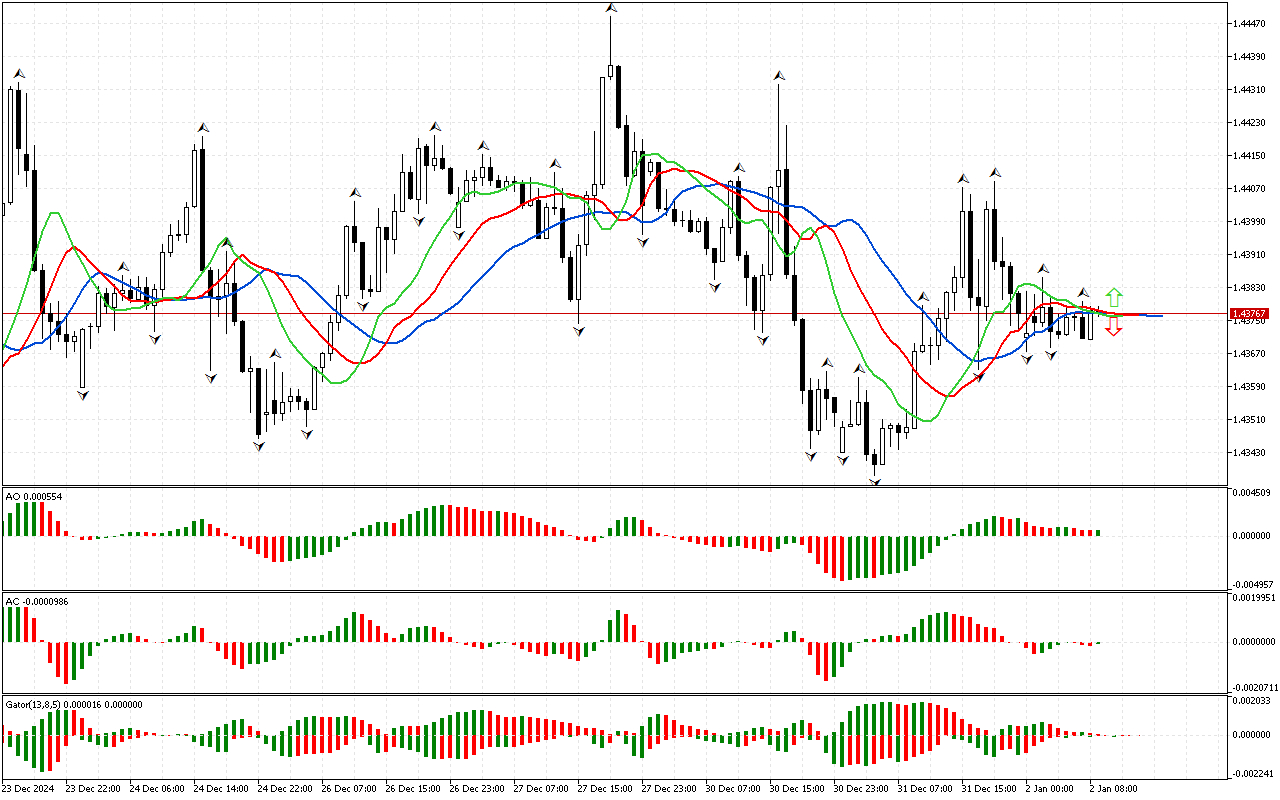Image resolution: width=1280 pixels, height=800 pixels.
Task: Click the 31 Dec 15:00 time label
Action: (x=989, y=789)
